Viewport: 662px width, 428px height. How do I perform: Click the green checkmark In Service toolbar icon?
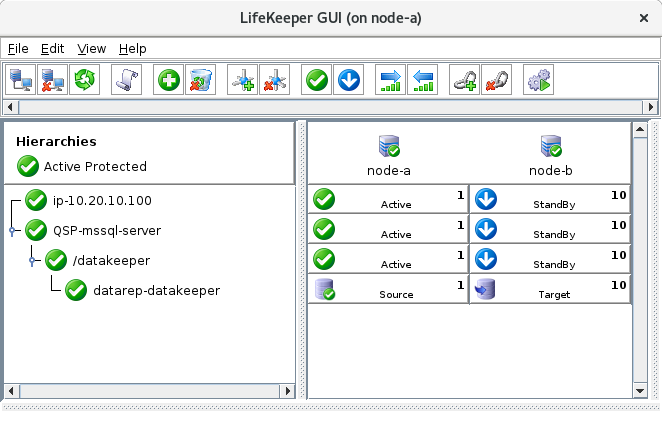(317, 80)
